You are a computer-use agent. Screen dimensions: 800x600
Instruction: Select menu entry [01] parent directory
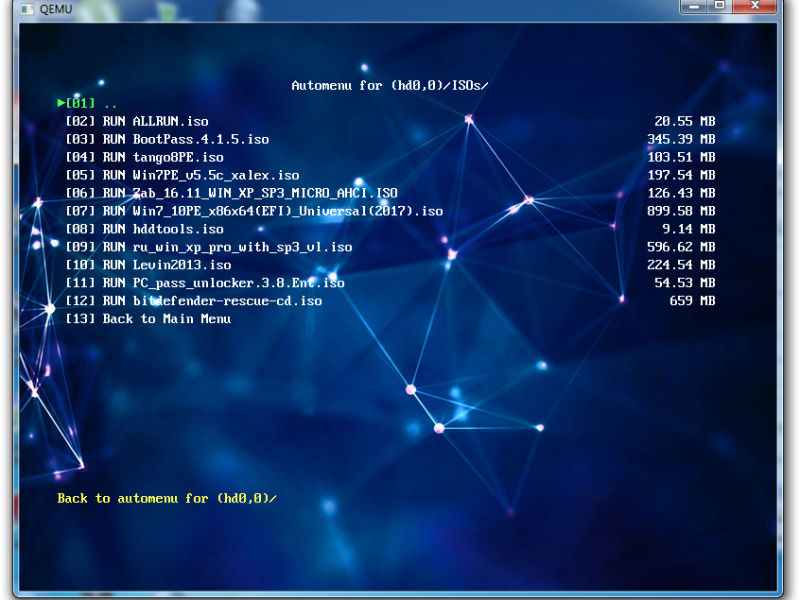pos(87,103)
